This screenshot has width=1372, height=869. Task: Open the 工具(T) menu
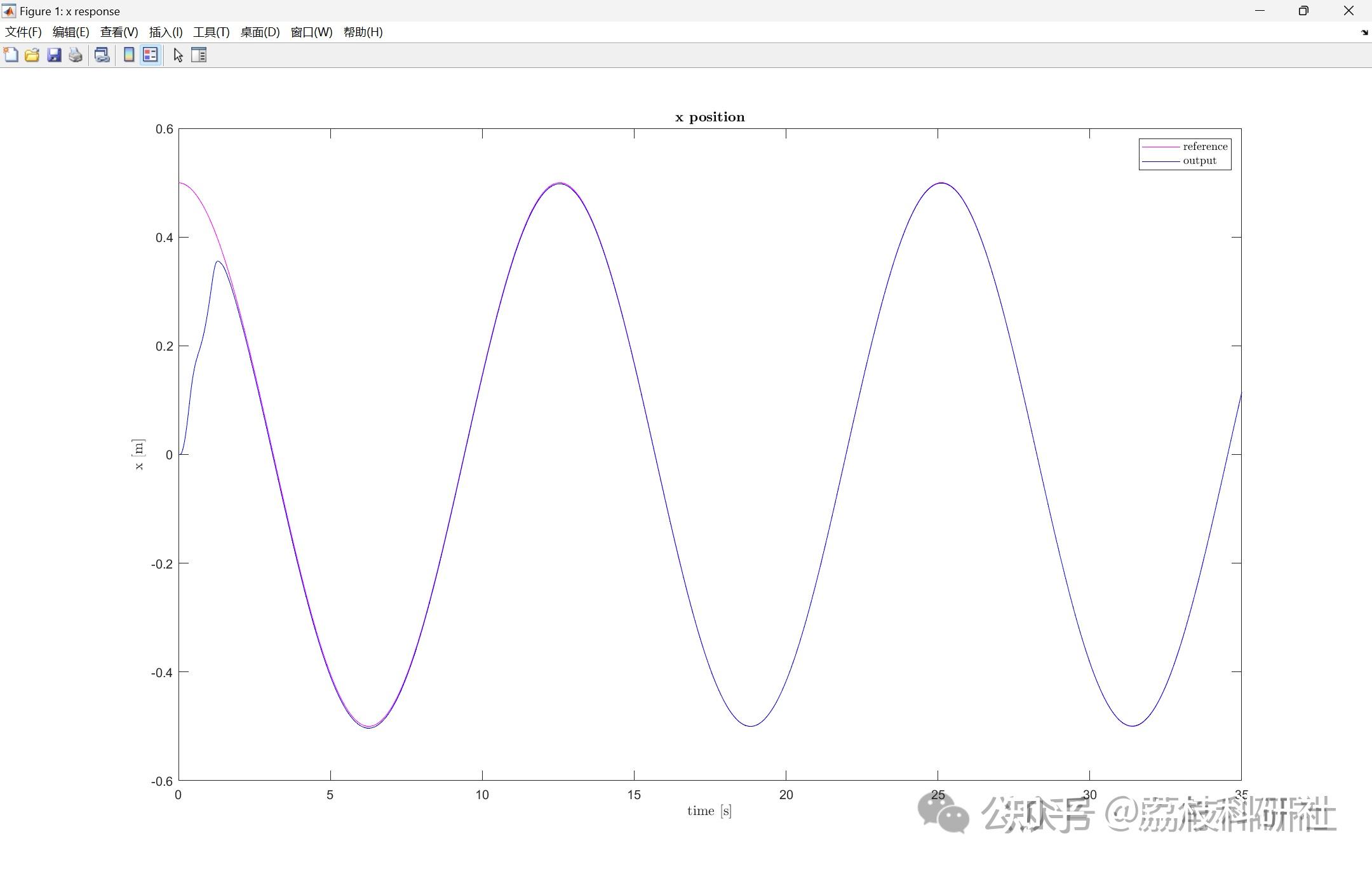click(212, 32)
